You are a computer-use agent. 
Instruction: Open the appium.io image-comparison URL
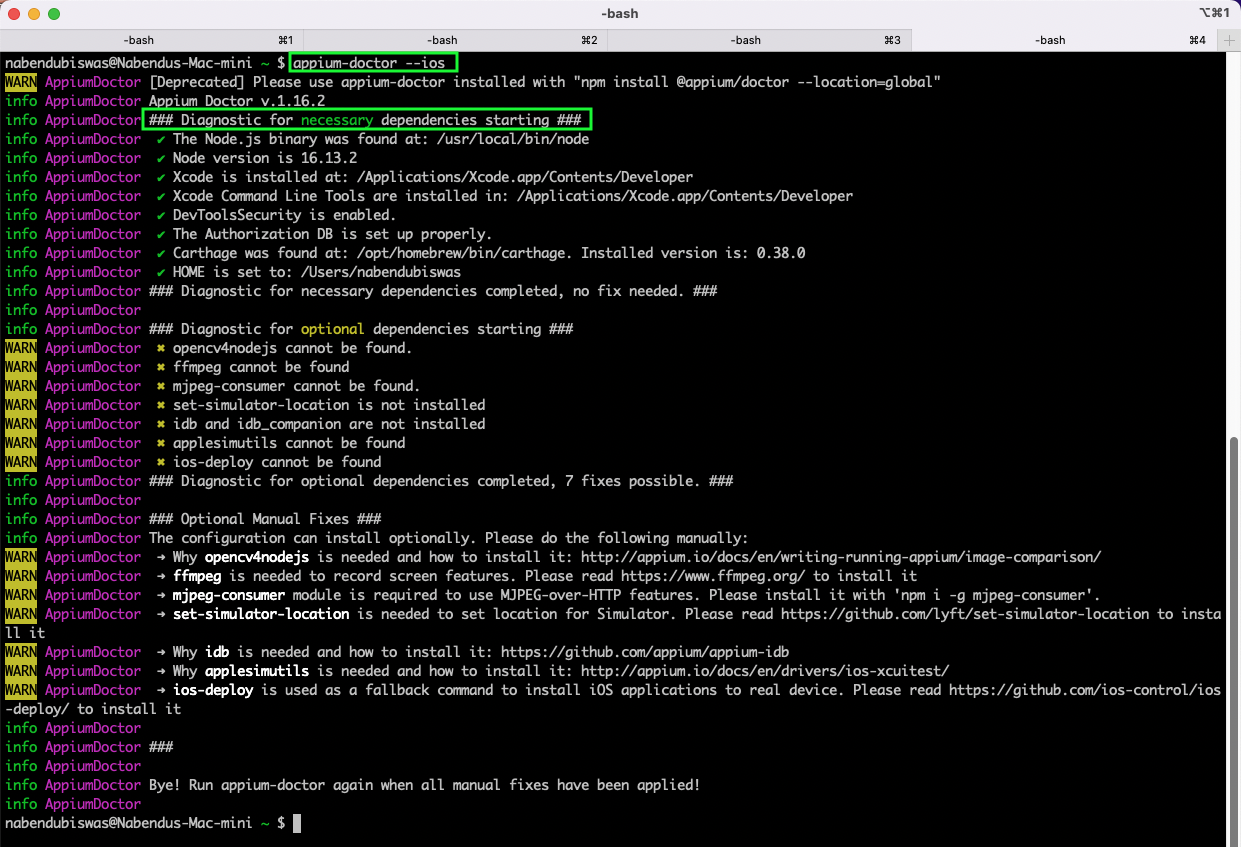click(841, 557)
